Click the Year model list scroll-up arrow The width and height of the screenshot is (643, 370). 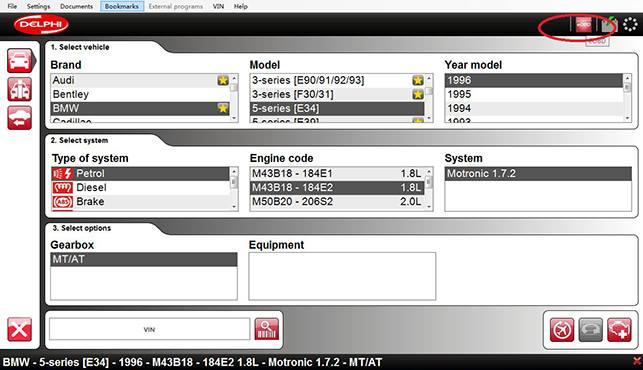[x=627, y=78]
